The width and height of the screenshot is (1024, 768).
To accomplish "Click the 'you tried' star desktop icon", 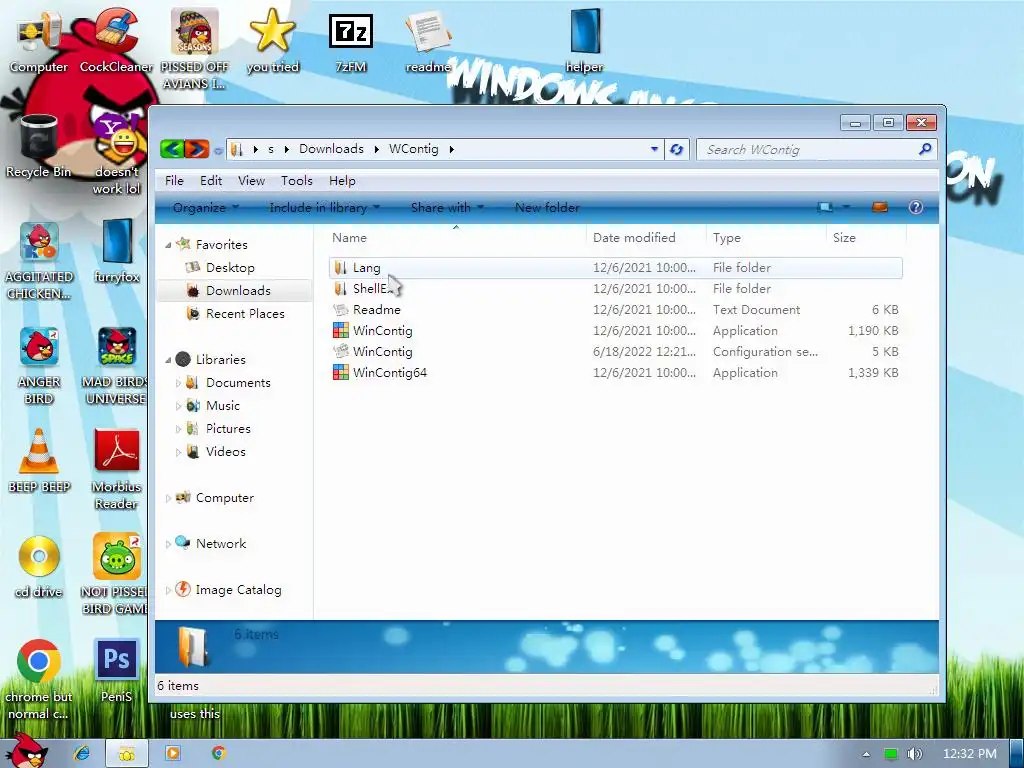I will click(x=272, y=40).
